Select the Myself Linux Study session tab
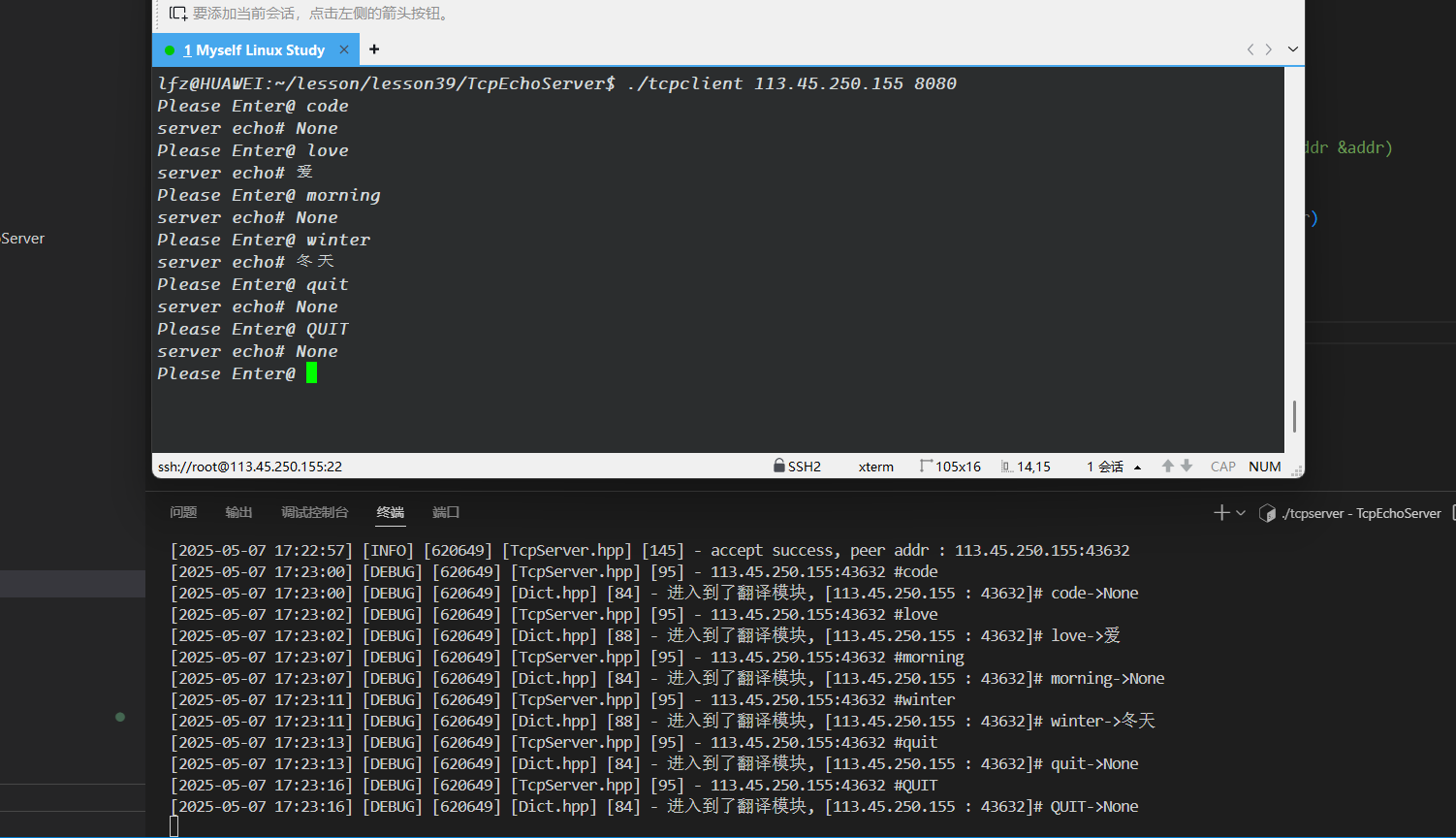The height and width of the screenshot is (838, 1456). [x=256, y=49]
